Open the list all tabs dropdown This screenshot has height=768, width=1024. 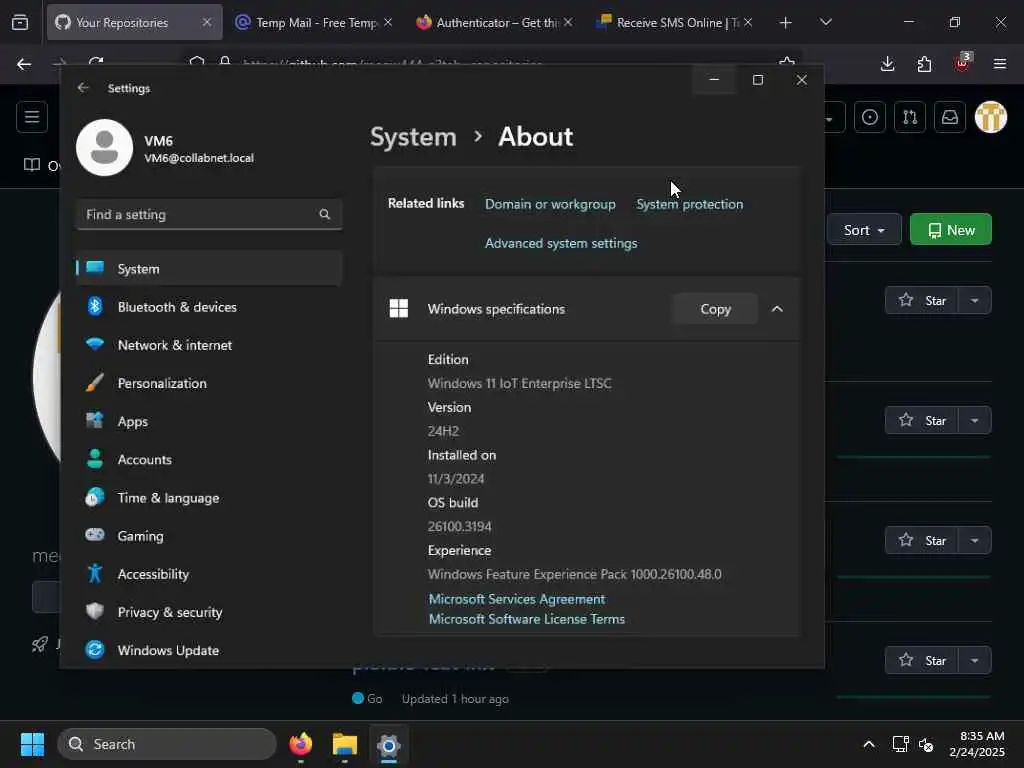pos(825,22)
